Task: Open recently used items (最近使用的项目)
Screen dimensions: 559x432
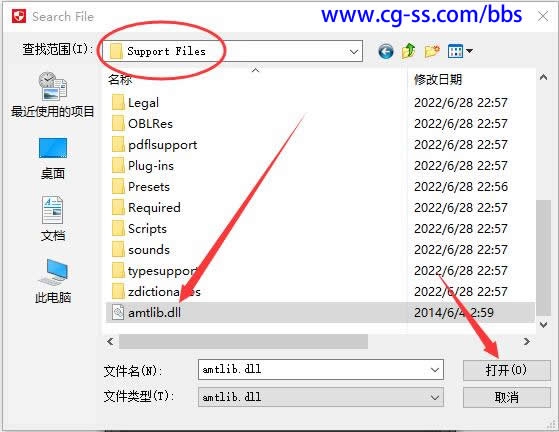Action: click(53, 94)
